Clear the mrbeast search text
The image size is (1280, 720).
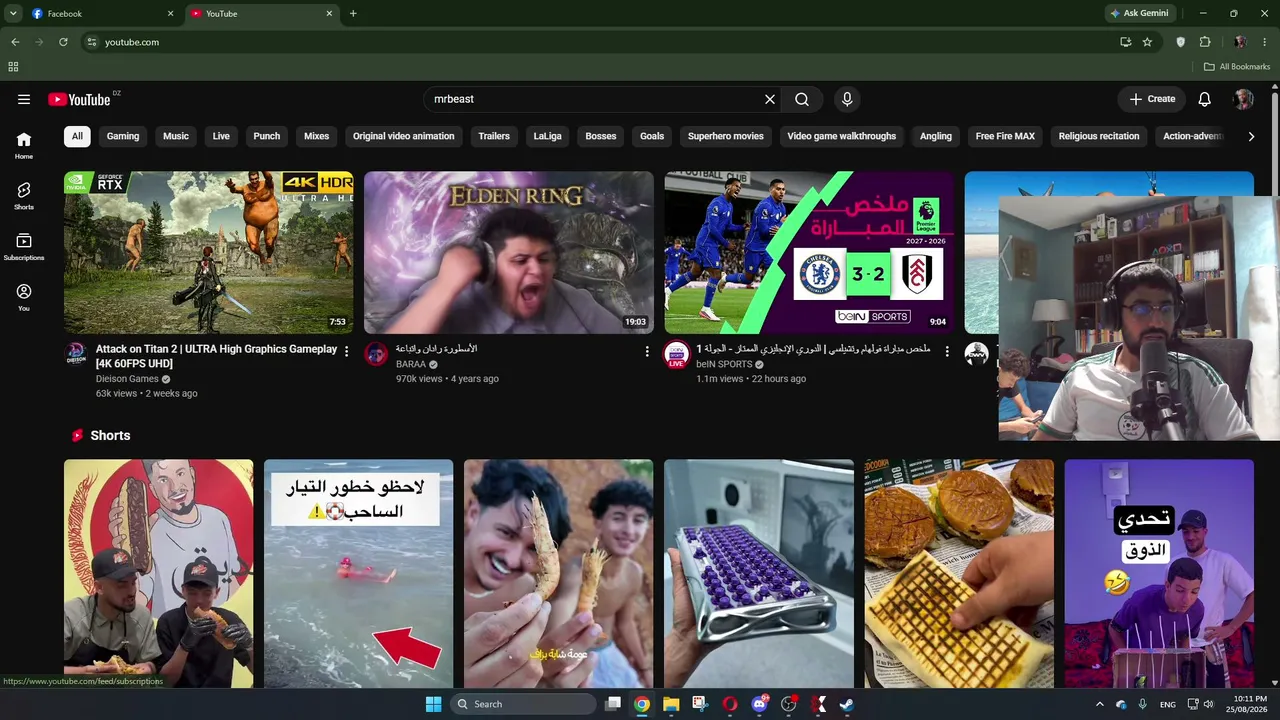[x=770, y=99]
